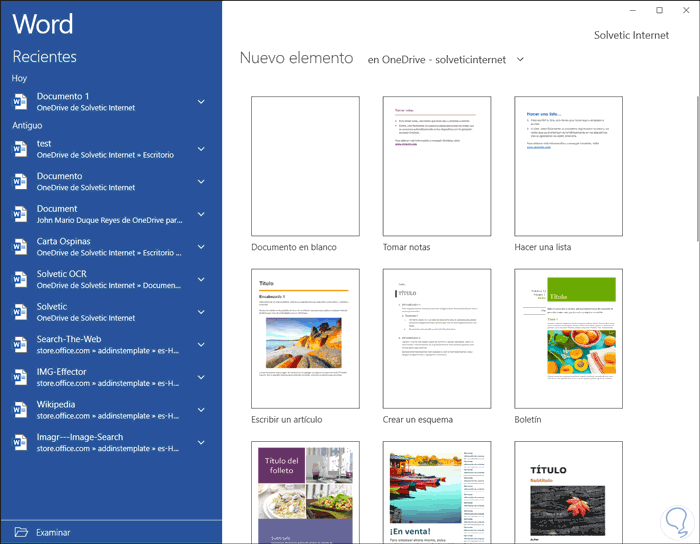Click the Word icon beside Solvetic OCR
The width and height of the screenshot is (700, 544).
pos(19,279)
